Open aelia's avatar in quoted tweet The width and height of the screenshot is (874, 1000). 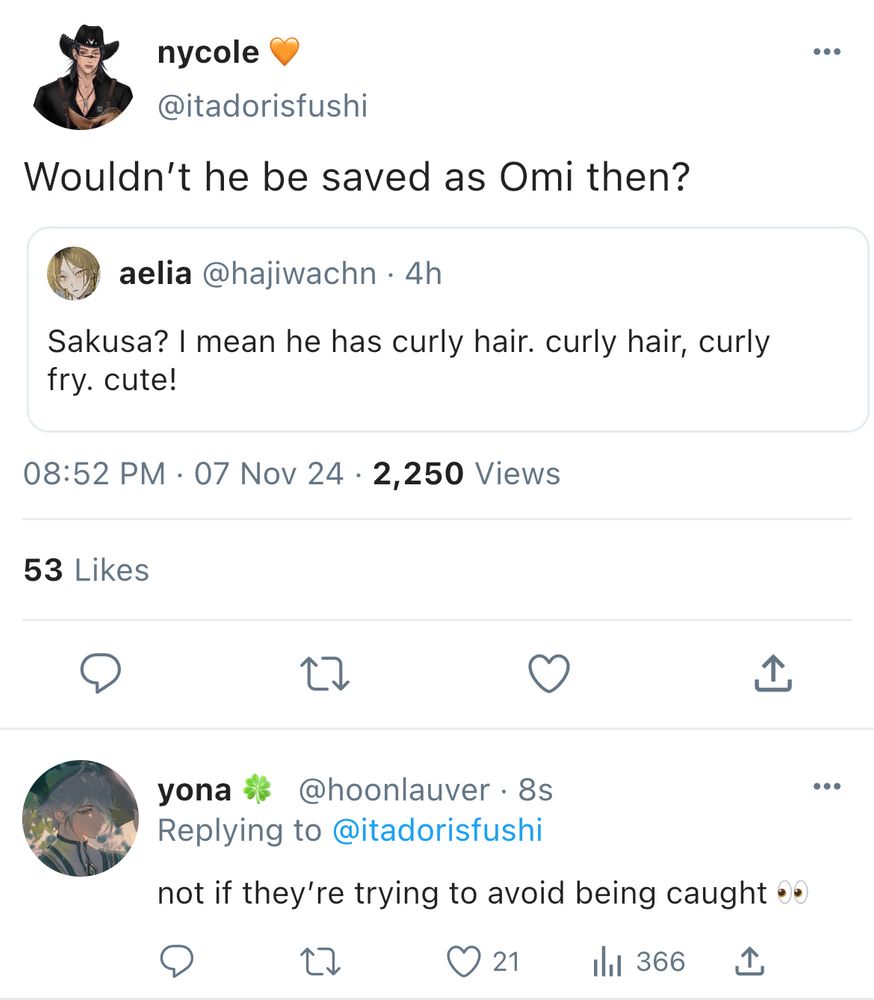coord(74,273)
